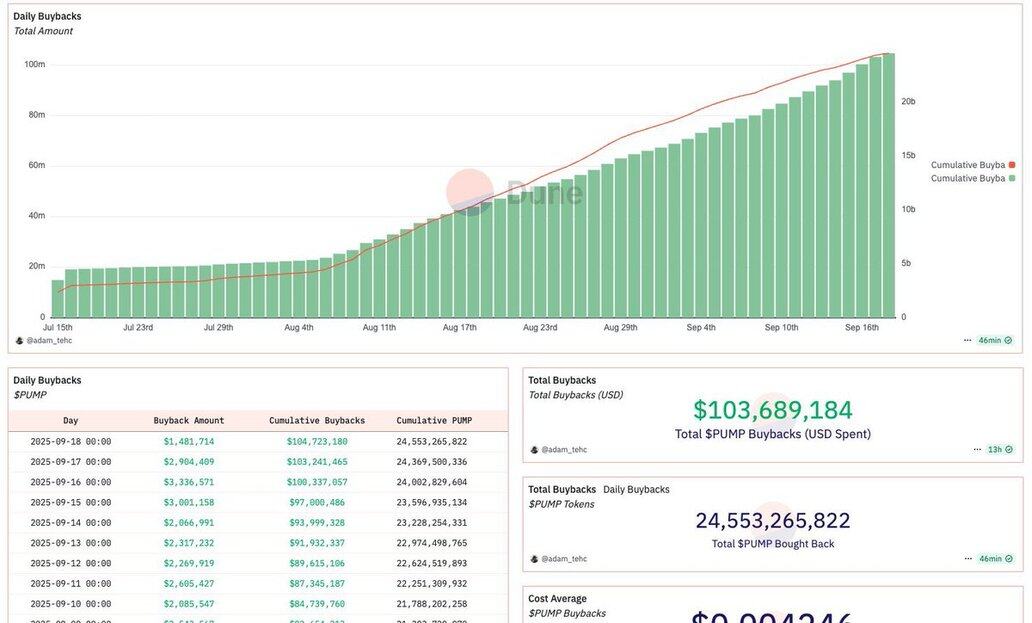Select the Total Buybacks tab in the $PUMP Tokens card
This screenshot has width=1032, height=623.
click(x=561, y=489)
